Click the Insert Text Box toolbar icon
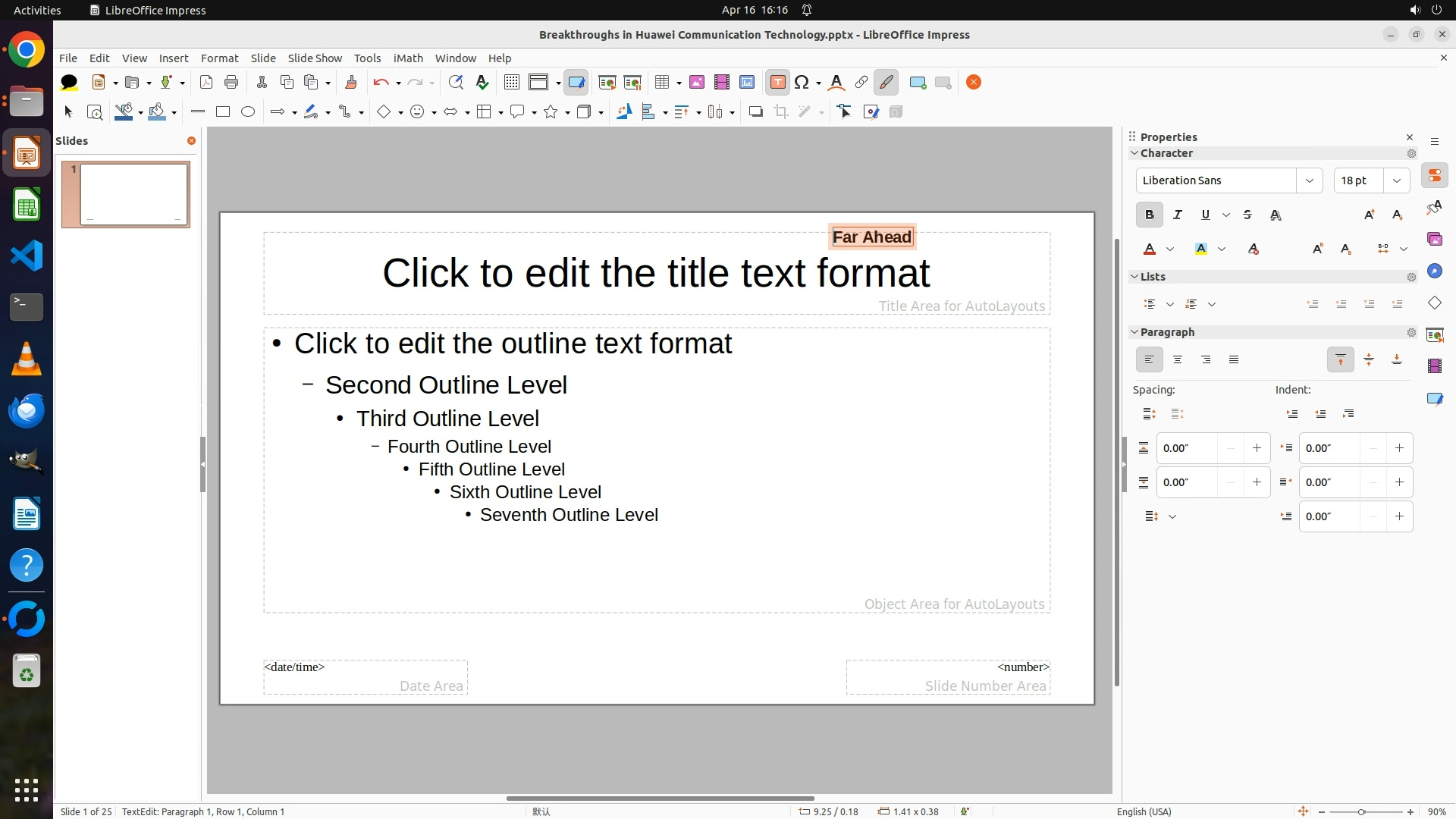 pyautogui.click(x=777, y=83)
